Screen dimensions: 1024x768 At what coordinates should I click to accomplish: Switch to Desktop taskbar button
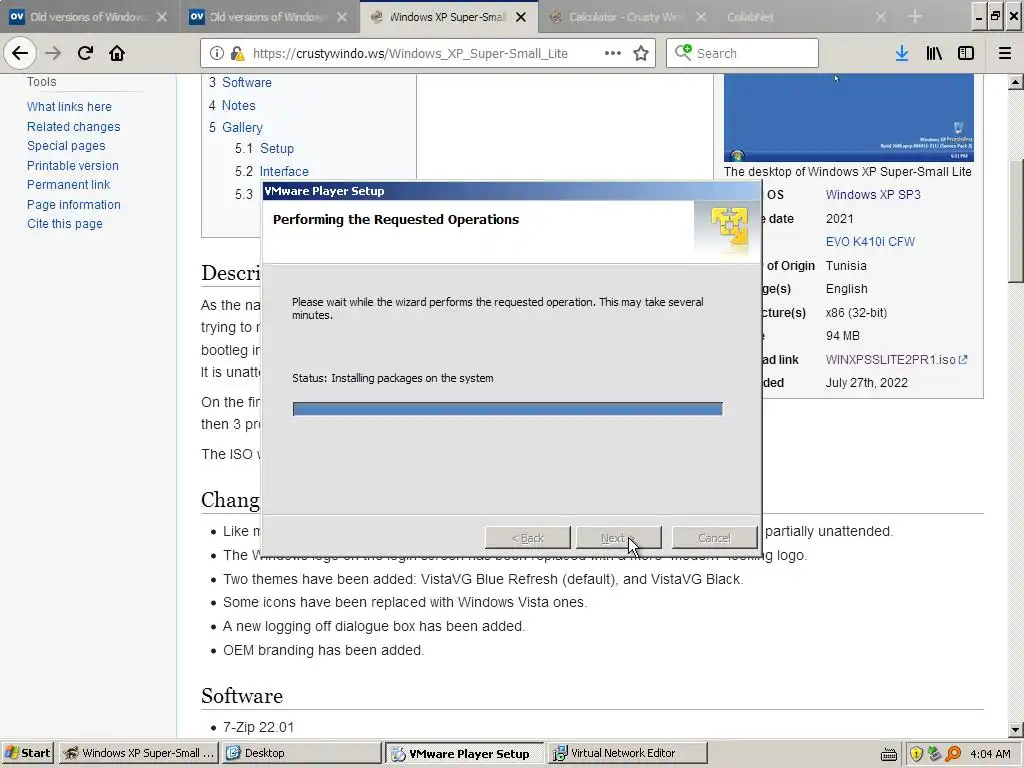coord(302,753)
